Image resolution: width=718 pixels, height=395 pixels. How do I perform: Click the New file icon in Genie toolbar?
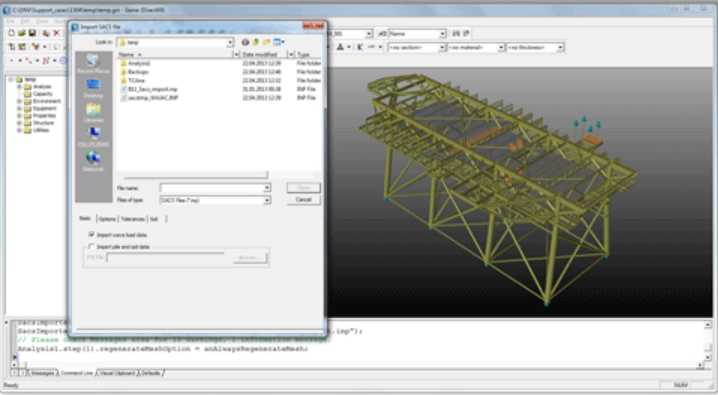pyautogui.click(x=11, y=33)
